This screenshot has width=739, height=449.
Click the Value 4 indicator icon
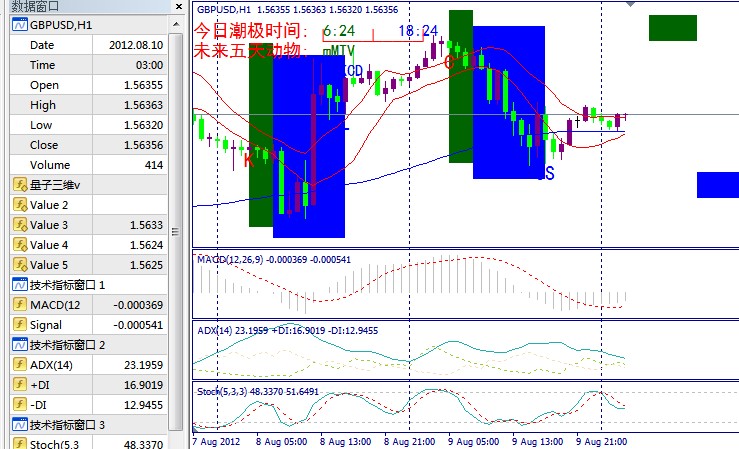tap(20, 245)
